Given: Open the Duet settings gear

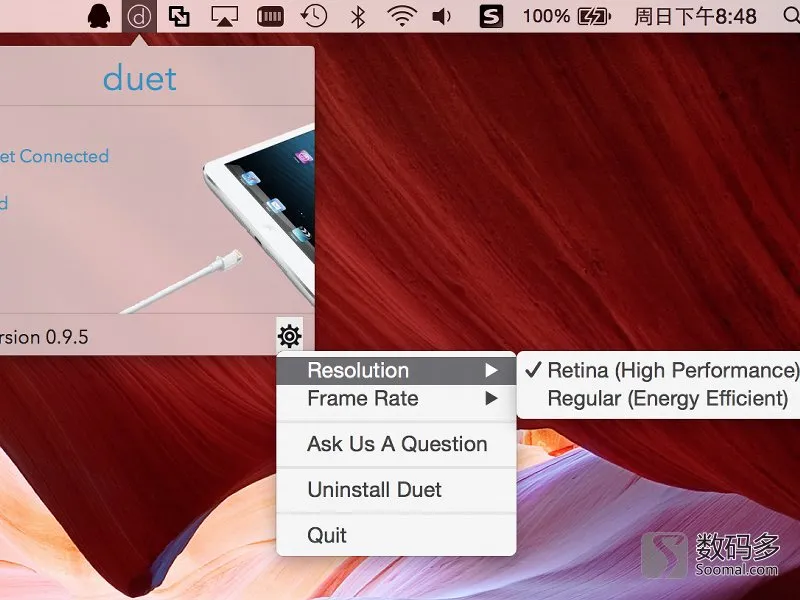Looking at the screenshot, I should tap(290, 336).
